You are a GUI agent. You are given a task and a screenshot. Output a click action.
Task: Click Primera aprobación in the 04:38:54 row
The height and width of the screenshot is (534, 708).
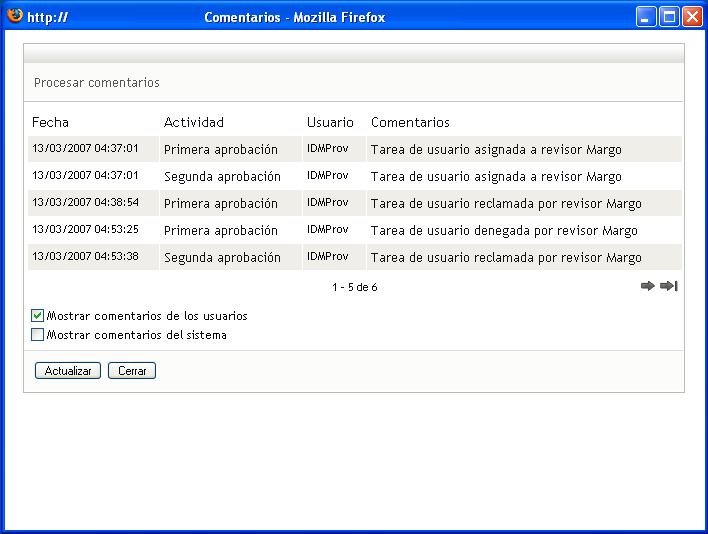click(x=221, y=204)
